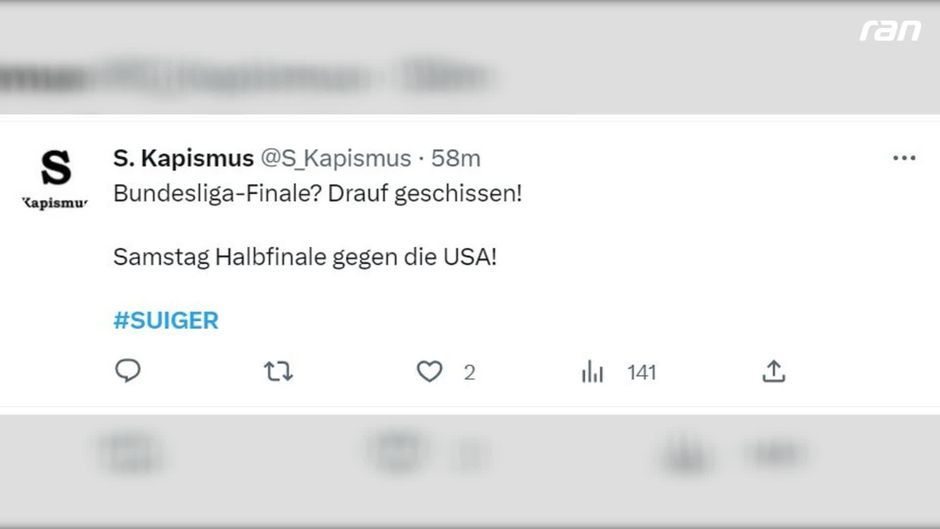This screenshot has width=940, height=529.
Task: Click the blurred tweet header above
Action: click(x=250, y=75)
